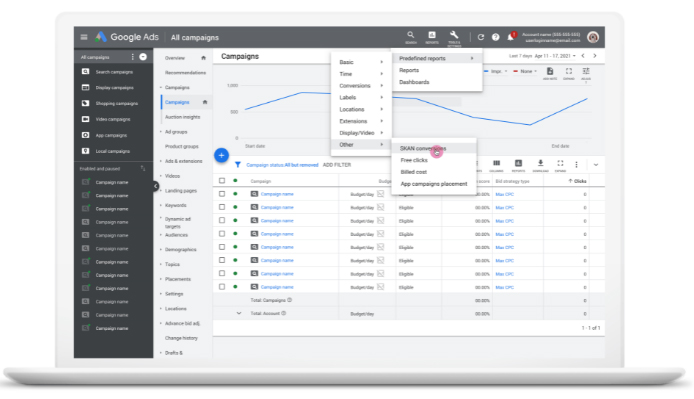Open the account avatar picture
Viewport: 694px width, 399px height.
pos(593,37)
